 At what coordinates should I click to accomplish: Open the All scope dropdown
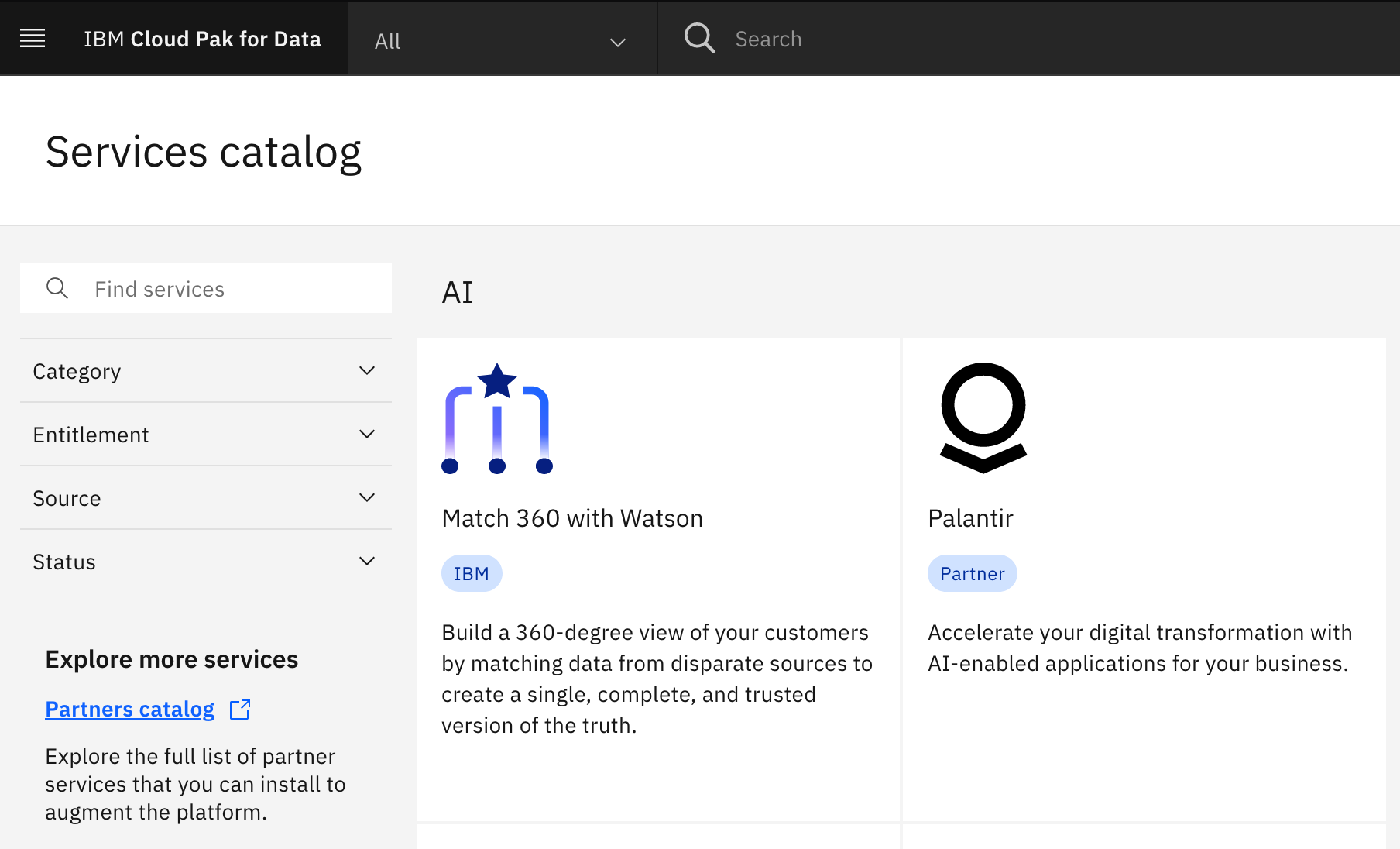tap(503, 39)
